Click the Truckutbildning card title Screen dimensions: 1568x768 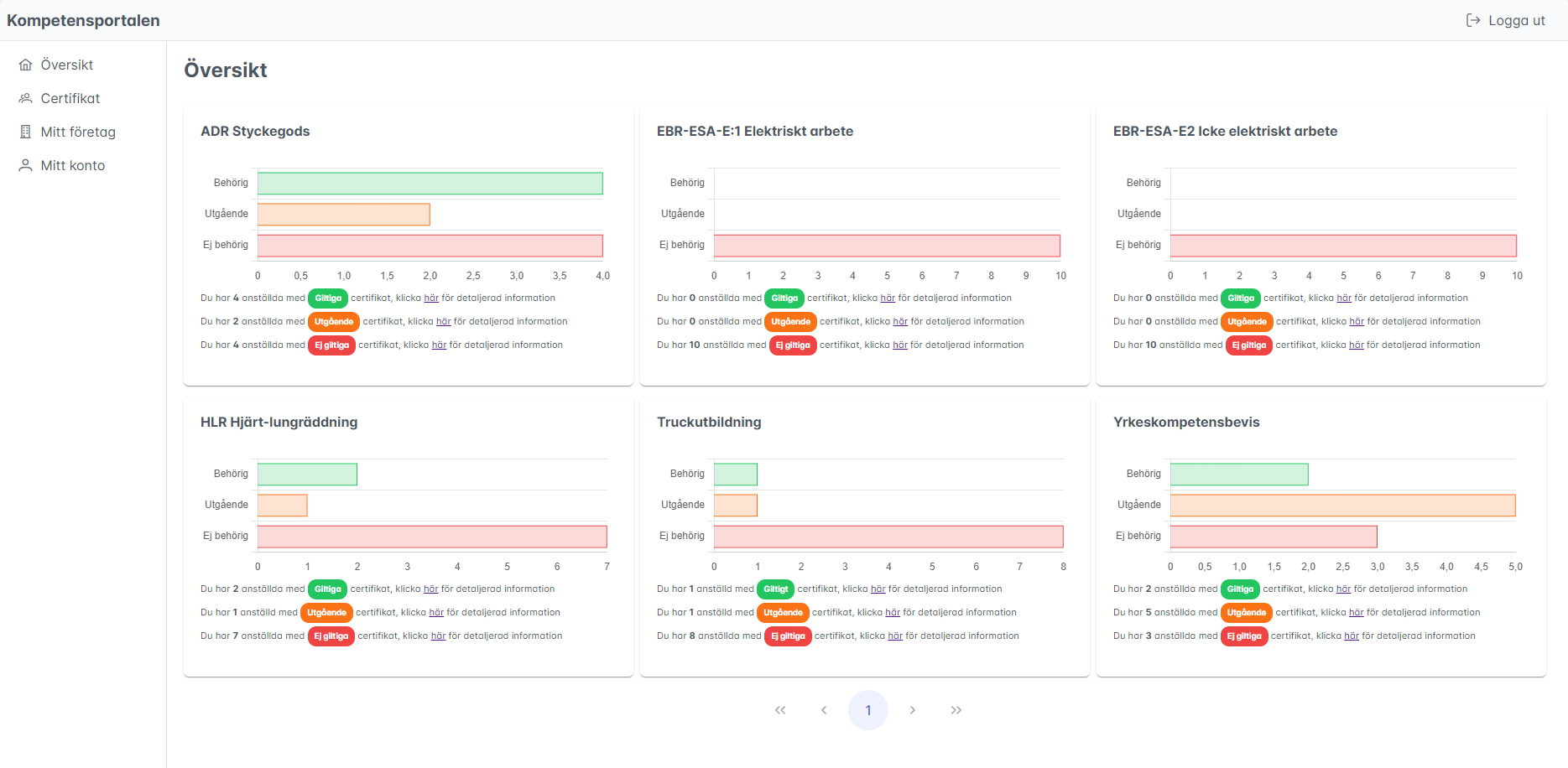[709, 422]
